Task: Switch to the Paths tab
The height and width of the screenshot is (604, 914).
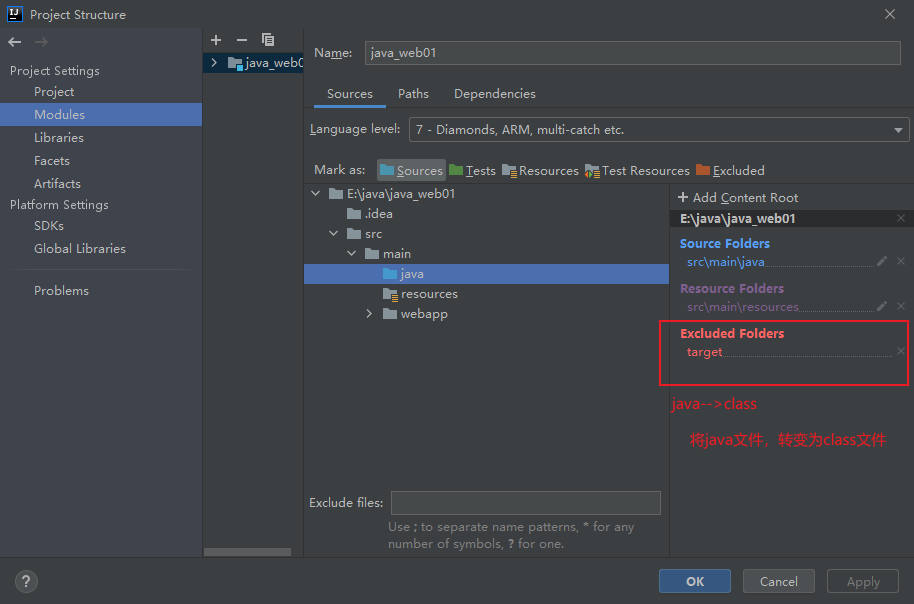Action: click(413, 94)
